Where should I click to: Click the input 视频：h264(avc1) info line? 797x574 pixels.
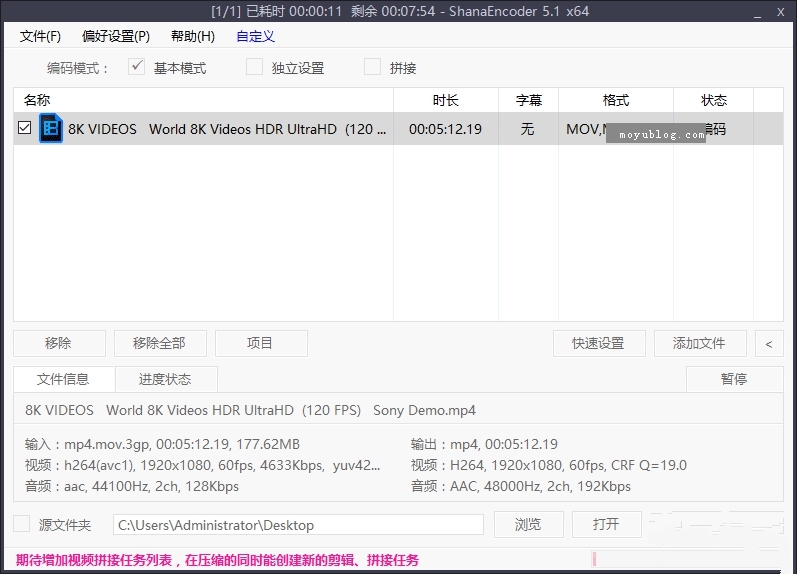202,465
